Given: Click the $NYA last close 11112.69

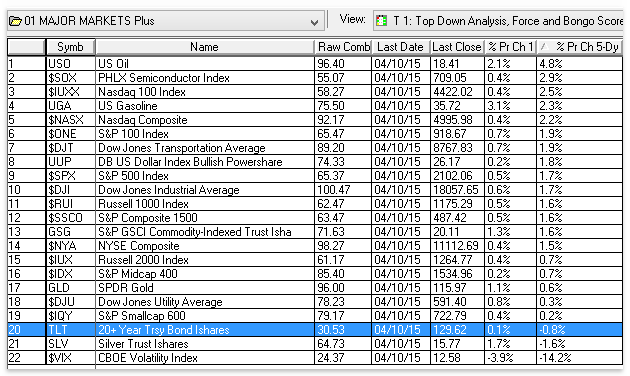Looking at the screenshot, I should [x=457, y=246].
